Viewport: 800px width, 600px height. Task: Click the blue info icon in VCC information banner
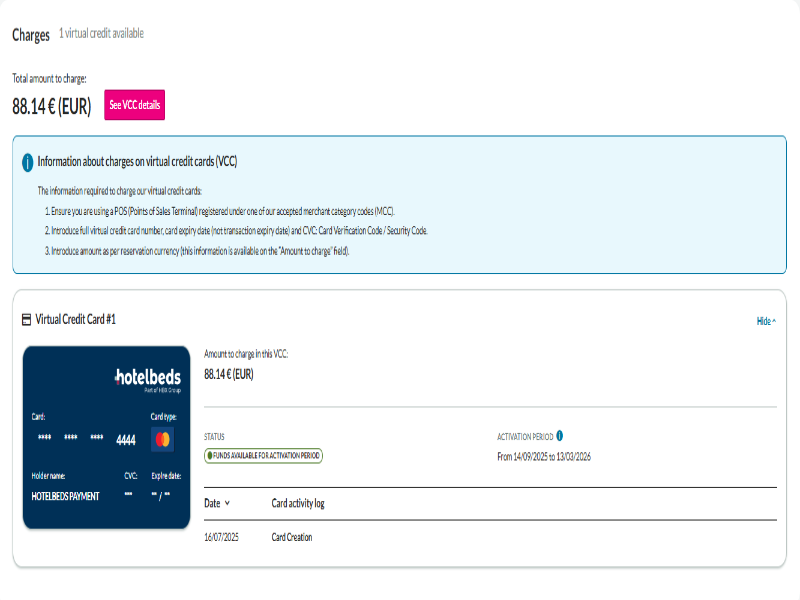coord(28,162)
